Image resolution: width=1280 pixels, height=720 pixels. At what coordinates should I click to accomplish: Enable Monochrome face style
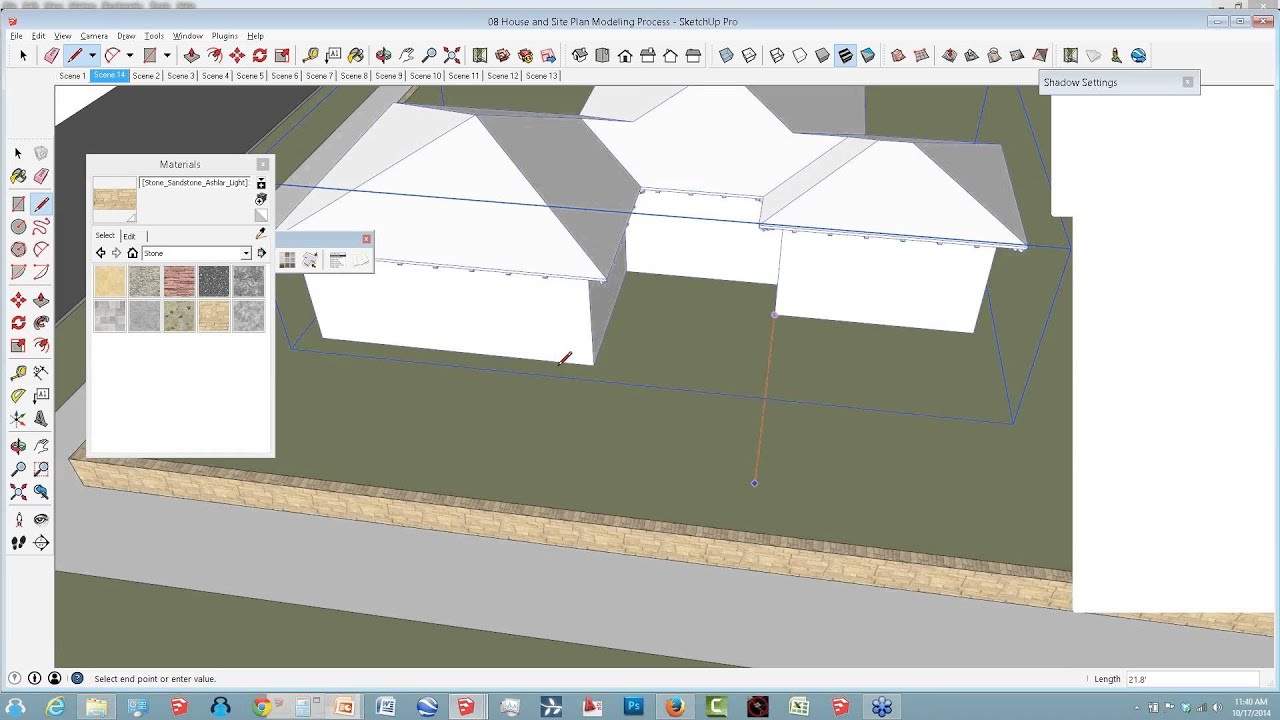click(868, 56)
